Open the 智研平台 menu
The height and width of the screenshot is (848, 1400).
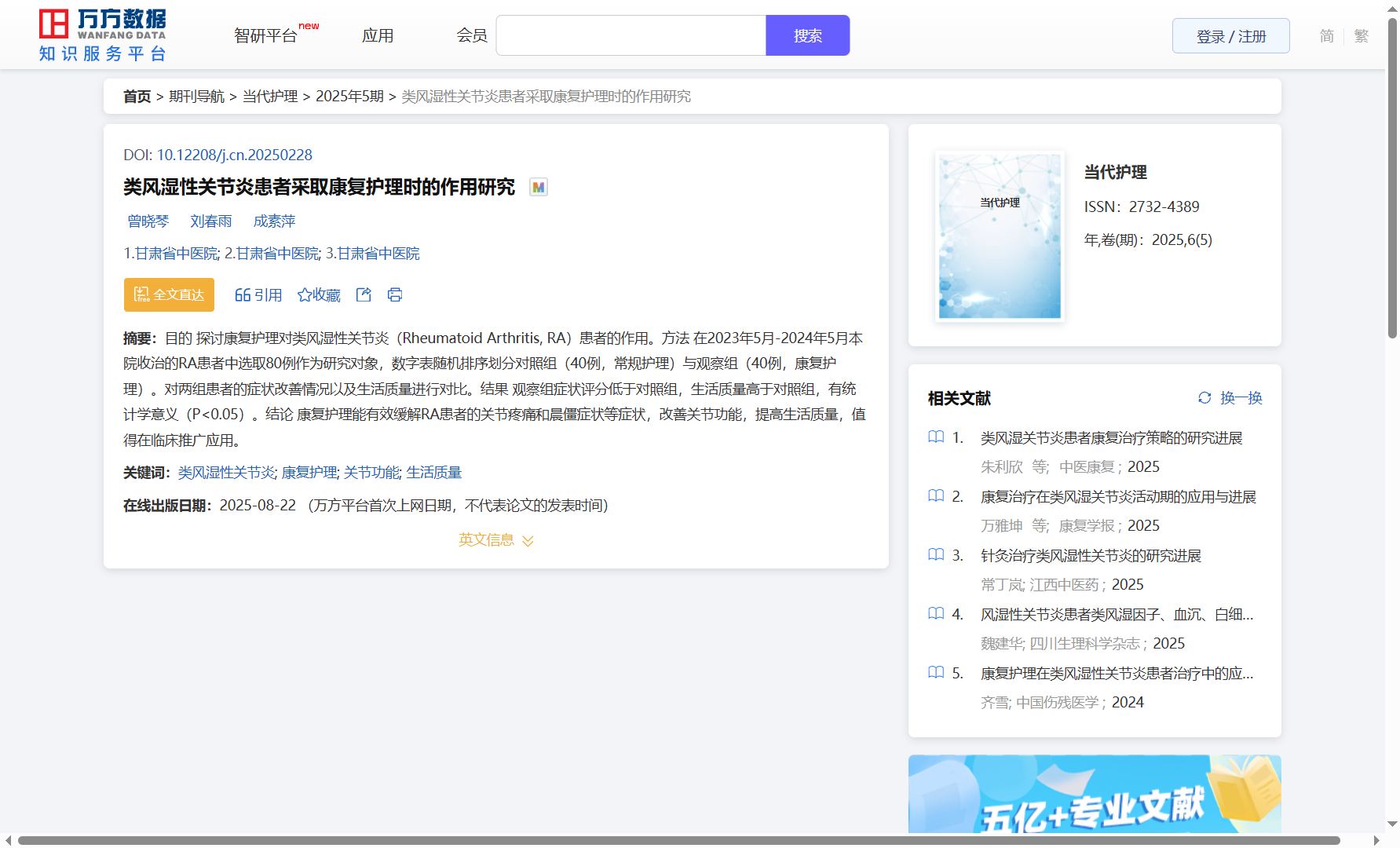(x=266, y=35)
